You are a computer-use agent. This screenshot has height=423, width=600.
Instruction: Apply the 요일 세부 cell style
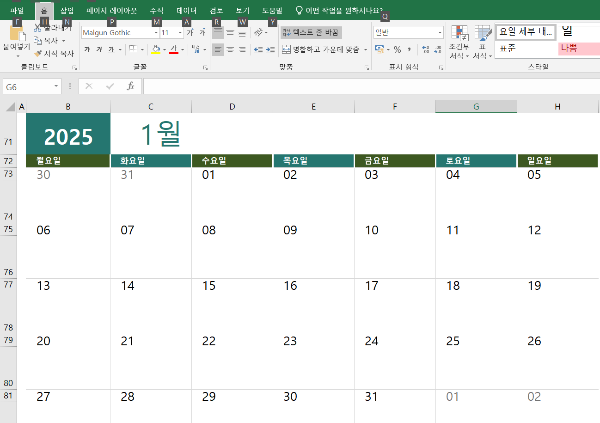point(526,32)
